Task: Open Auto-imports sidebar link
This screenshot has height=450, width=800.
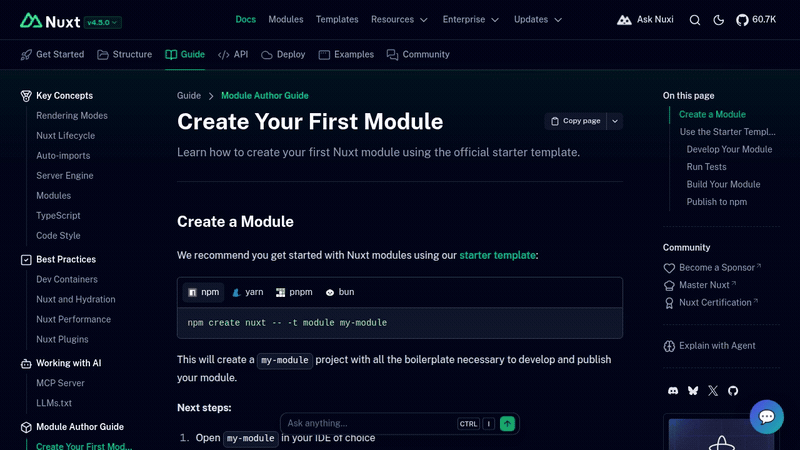Action: 63,156
